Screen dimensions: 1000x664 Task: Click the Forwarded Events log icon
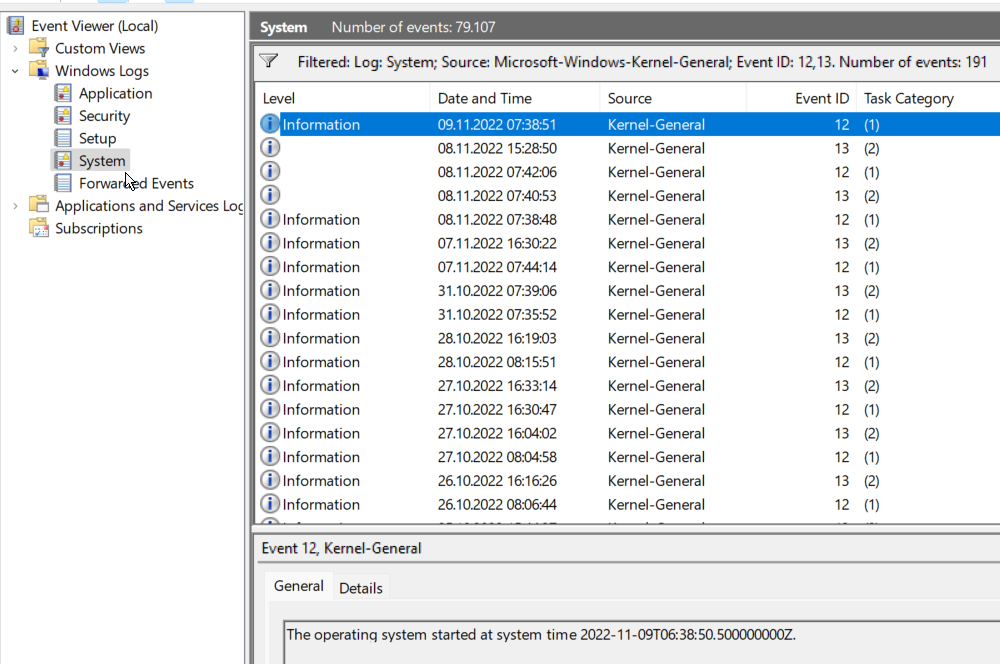(x=63, y=183)
